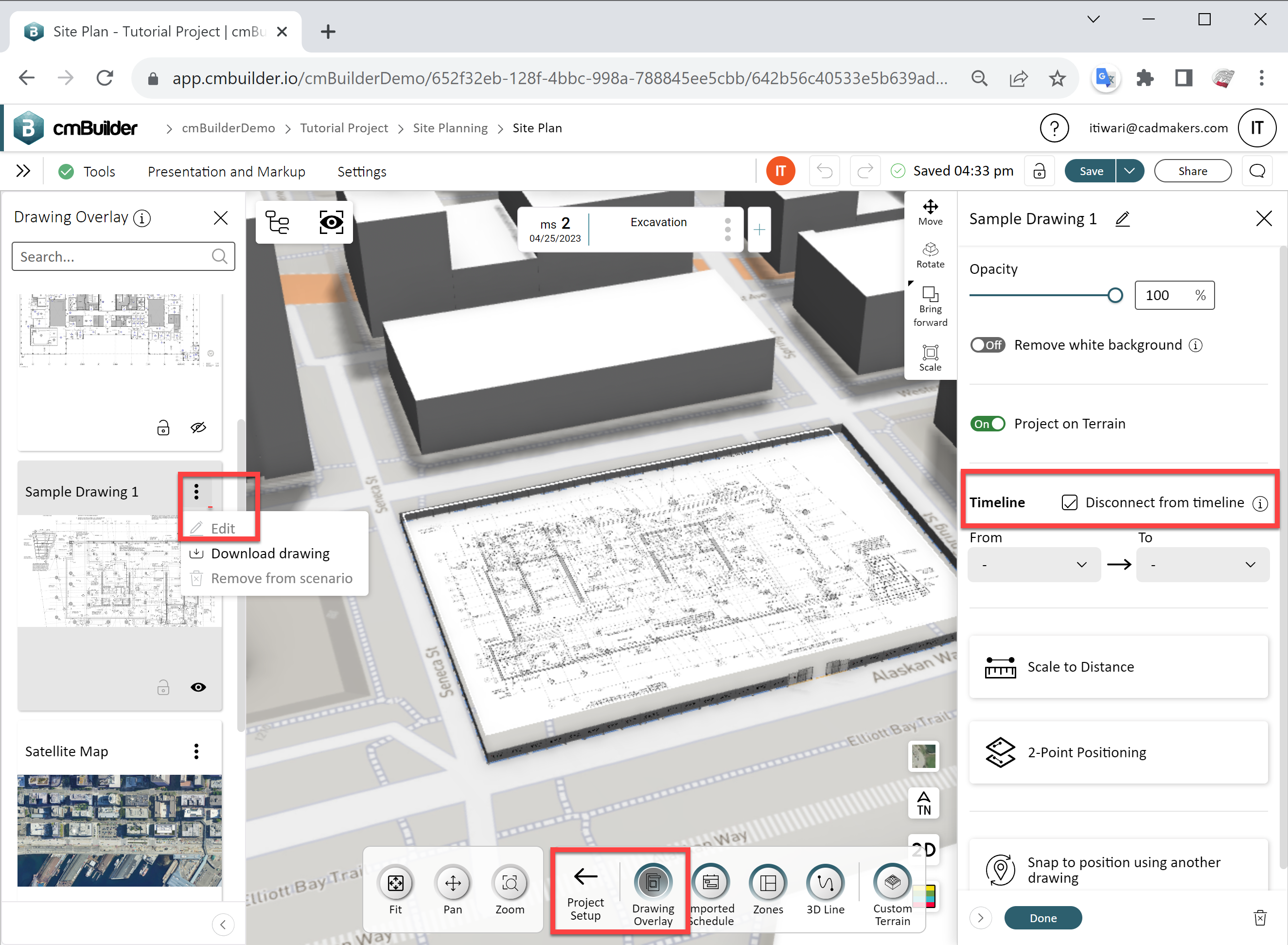Screen dimensions: 1288x945
Task: Expand the Save button dropdown
Action: click(x=1129, y=170)
